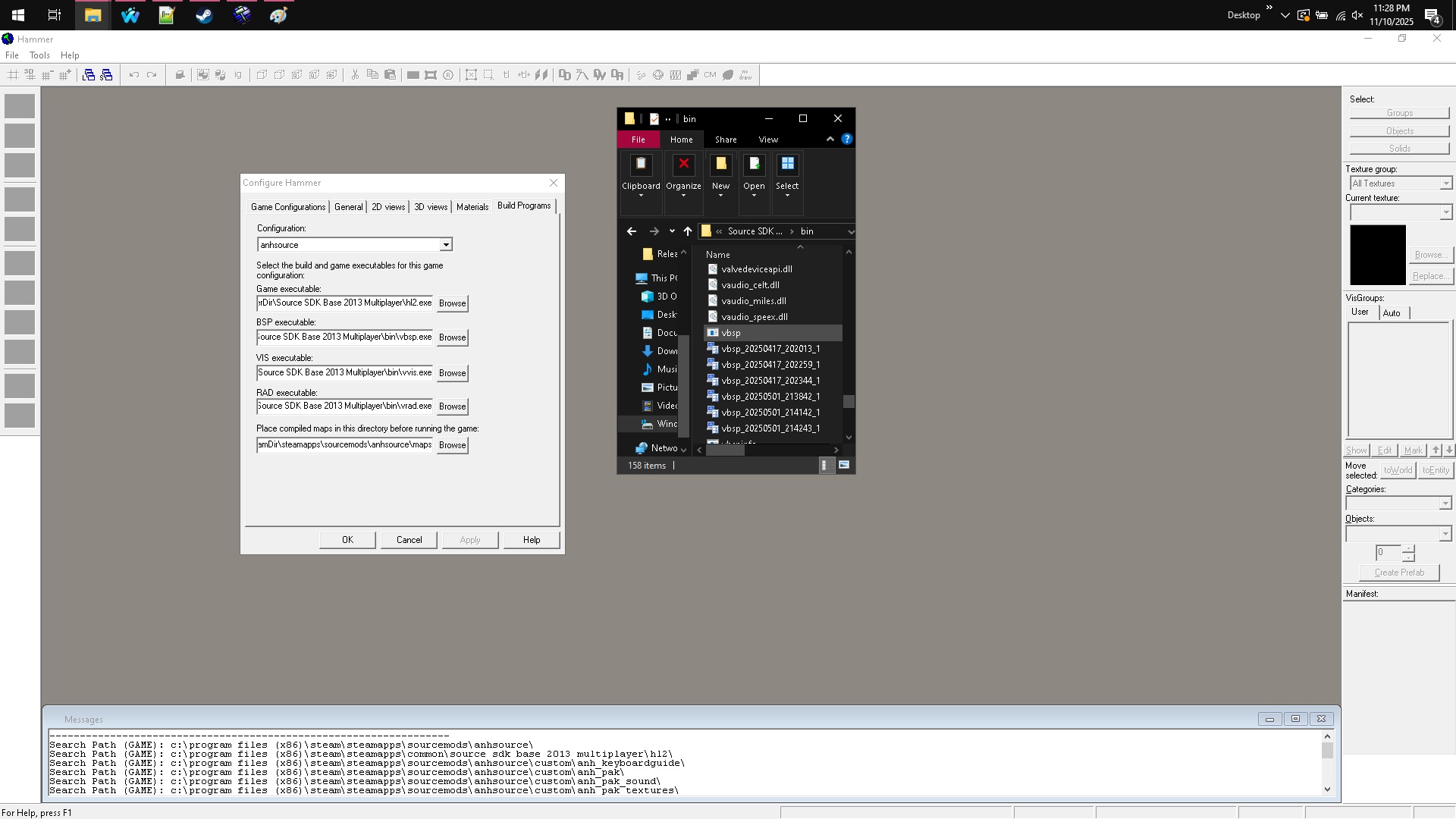Screen dimensions: 1456x819
Task: Click the Copy icon in Hammer toolbar
Action: click(372, 75)
